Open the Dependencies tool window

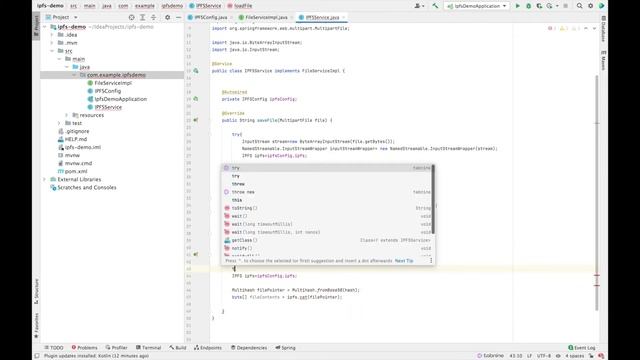[249, 348]
